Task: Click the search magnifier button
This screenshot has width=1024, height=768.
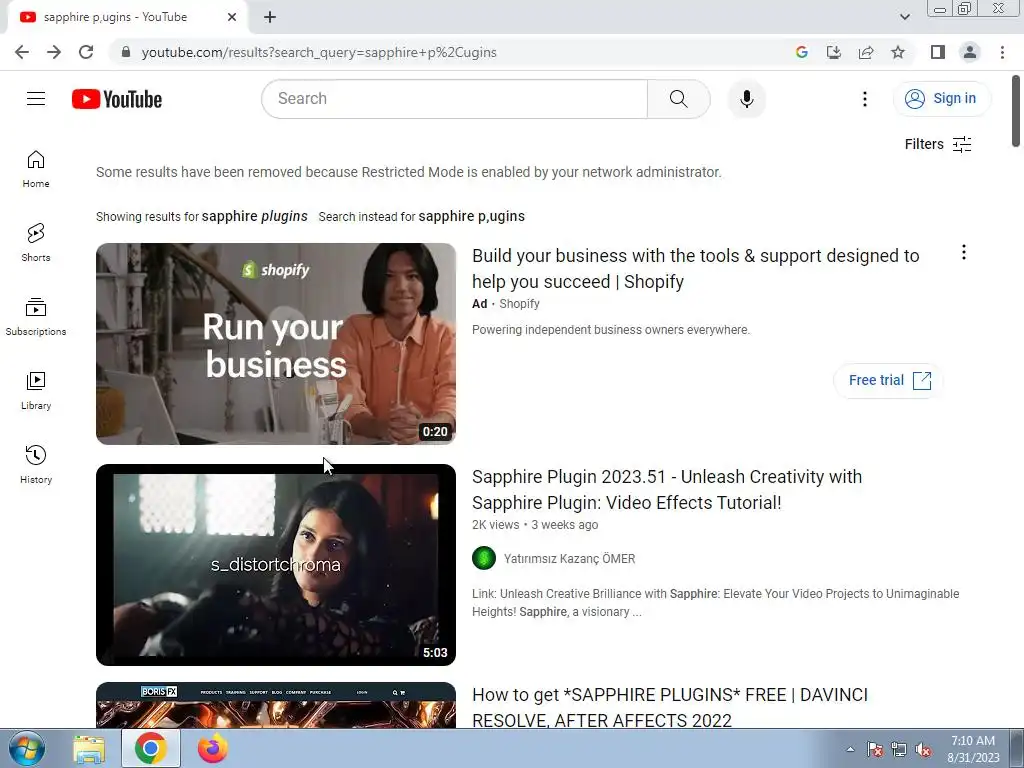Action: [x=679, y=99]
